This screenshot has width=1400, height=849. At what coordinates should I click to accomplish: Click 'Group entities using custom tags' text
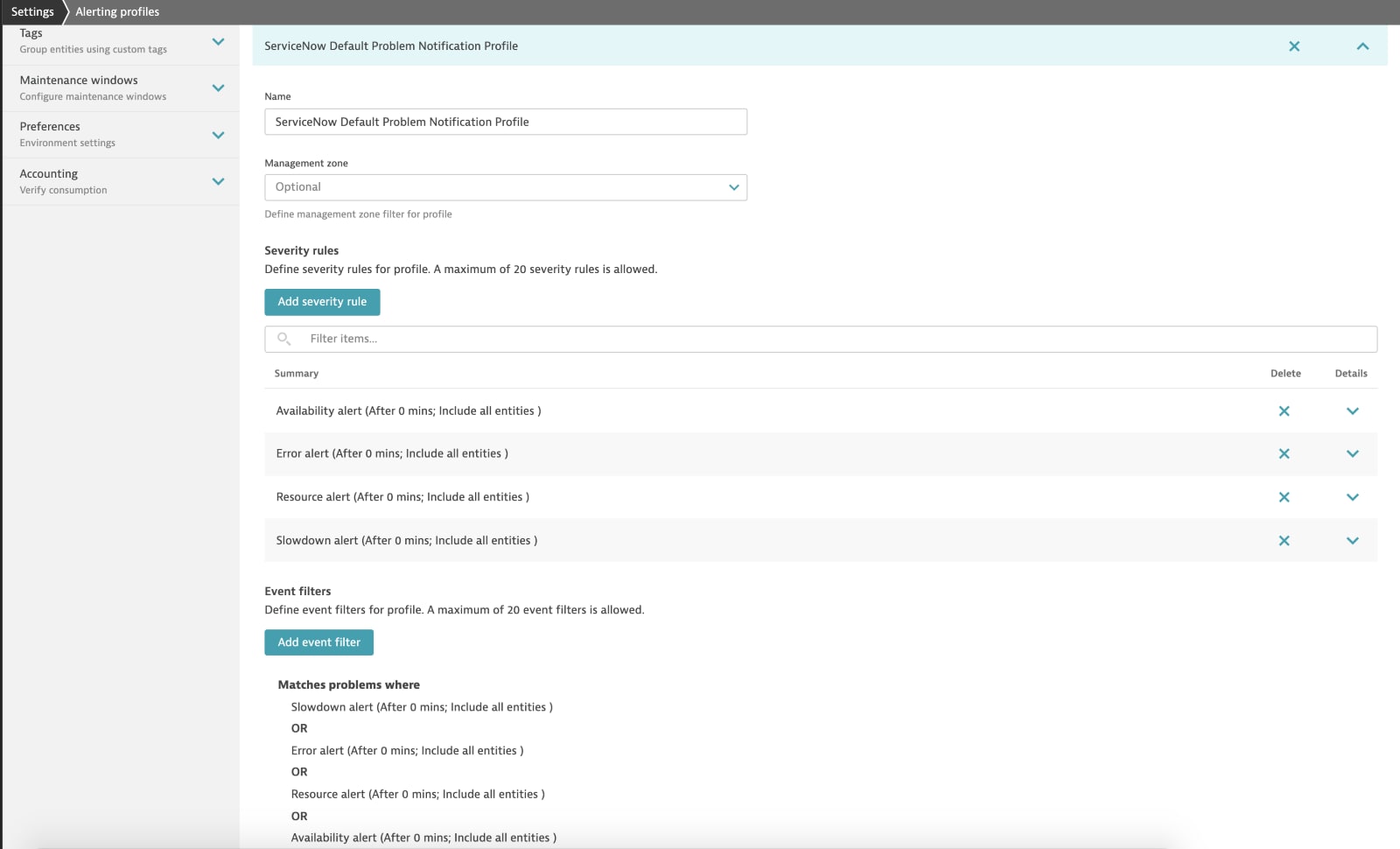coord(94,50)
